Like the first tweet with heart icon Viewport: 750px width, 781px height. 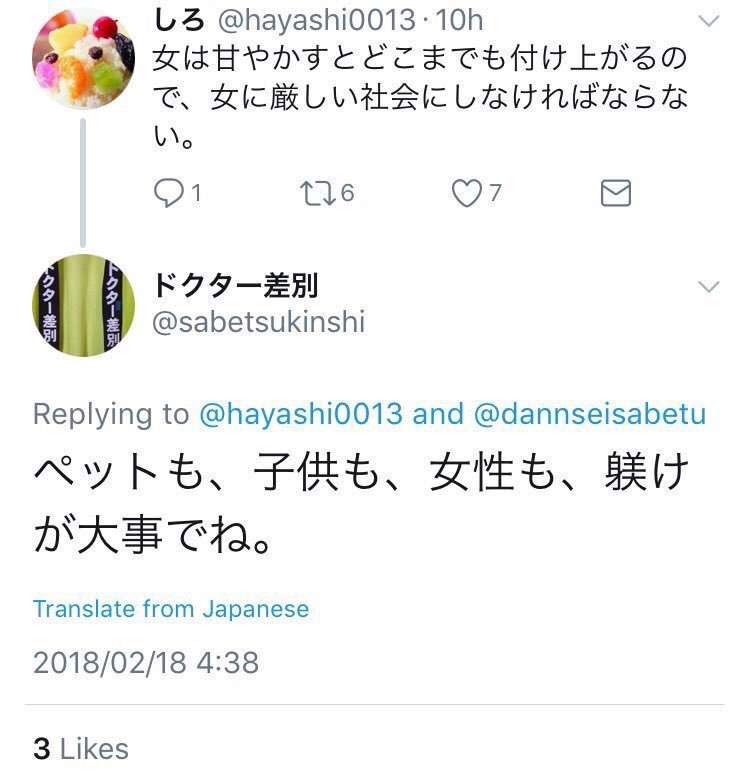[x=466, y=193]
